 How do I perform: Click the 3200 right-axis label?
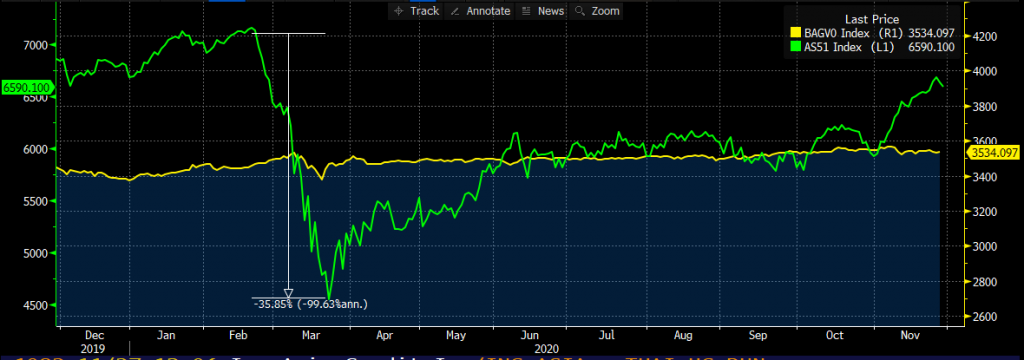tap(985, 212)
